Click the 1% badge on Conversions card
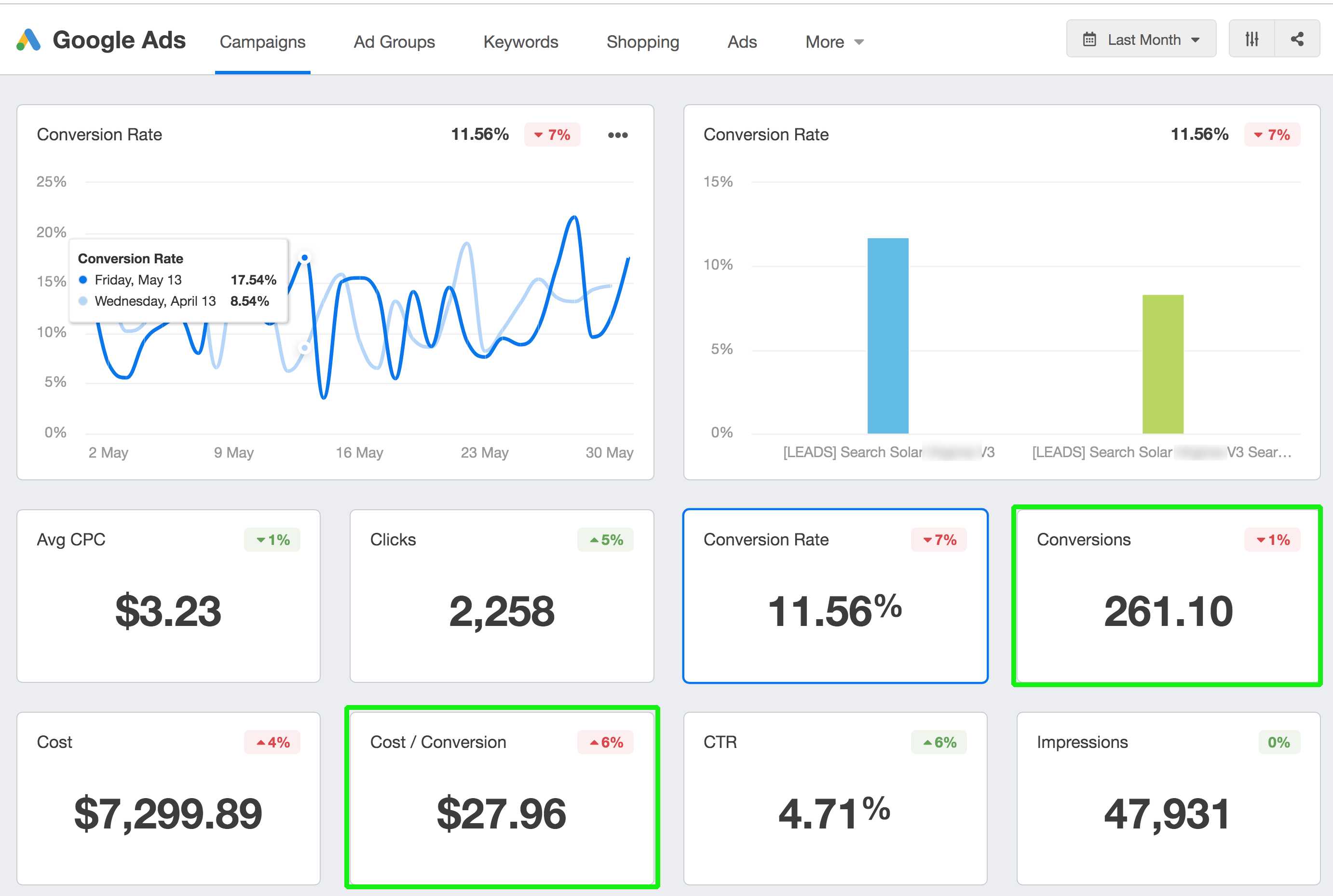Image resolution: width=1333 pixels, height=896 pixels. point(1272,540)
